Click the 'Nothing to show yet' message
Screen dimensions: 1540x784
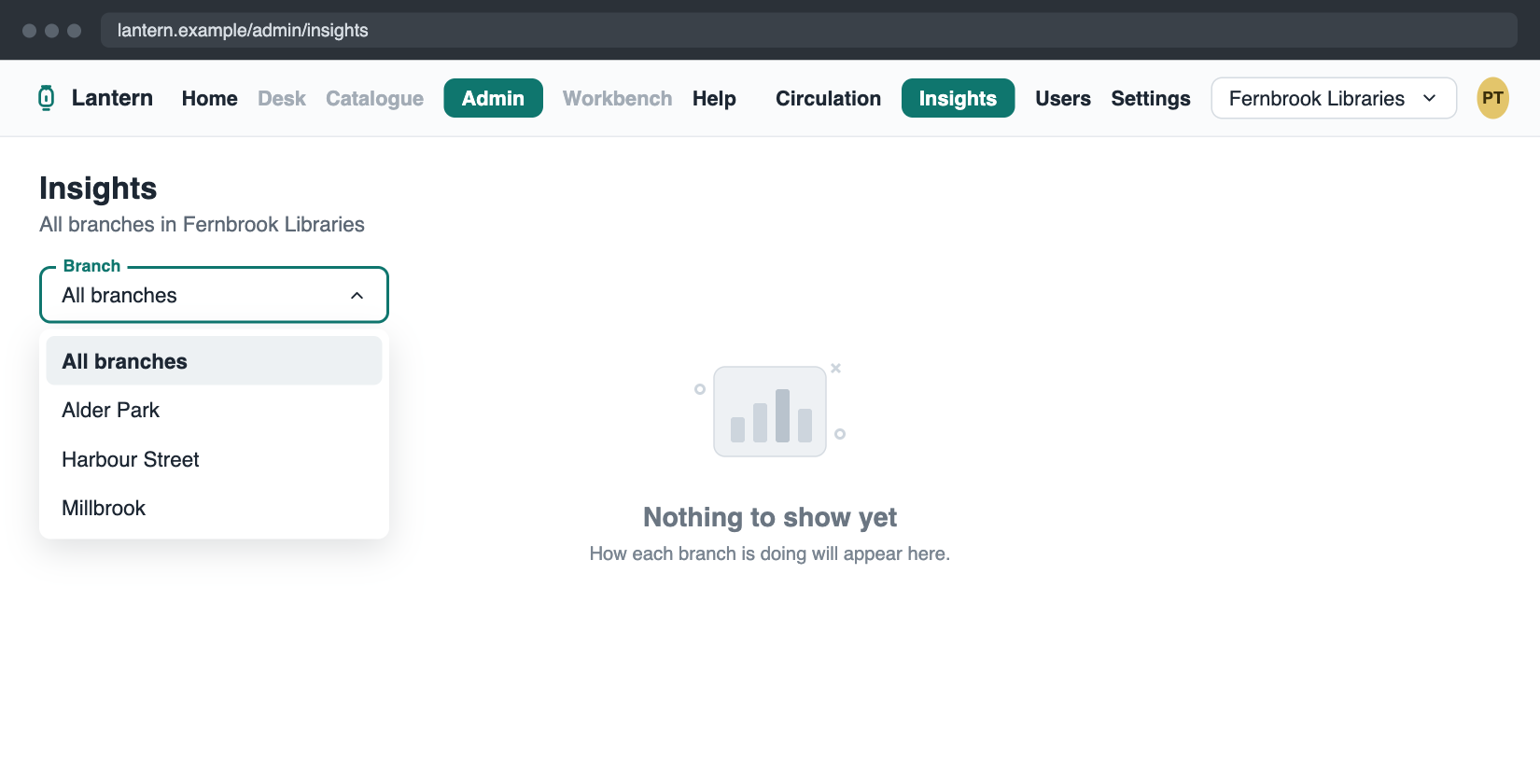point(770,517)
